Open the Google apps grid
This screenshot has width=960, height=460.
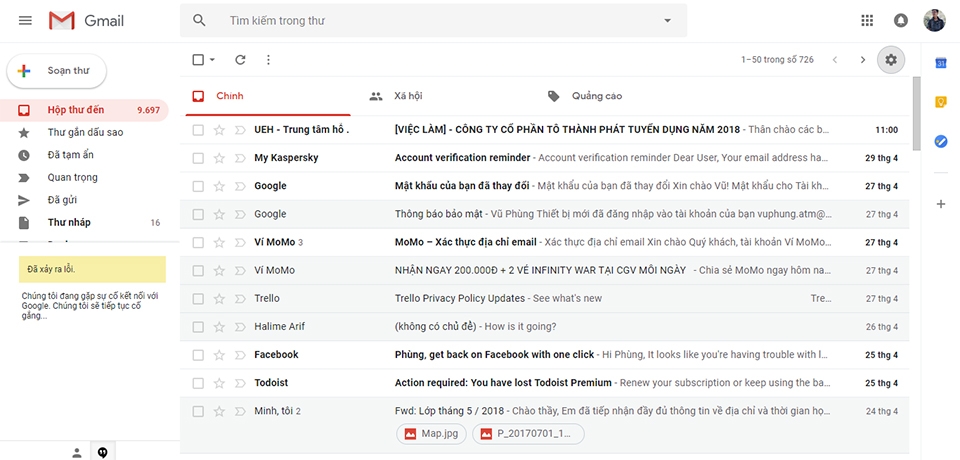tap(867, 20)
